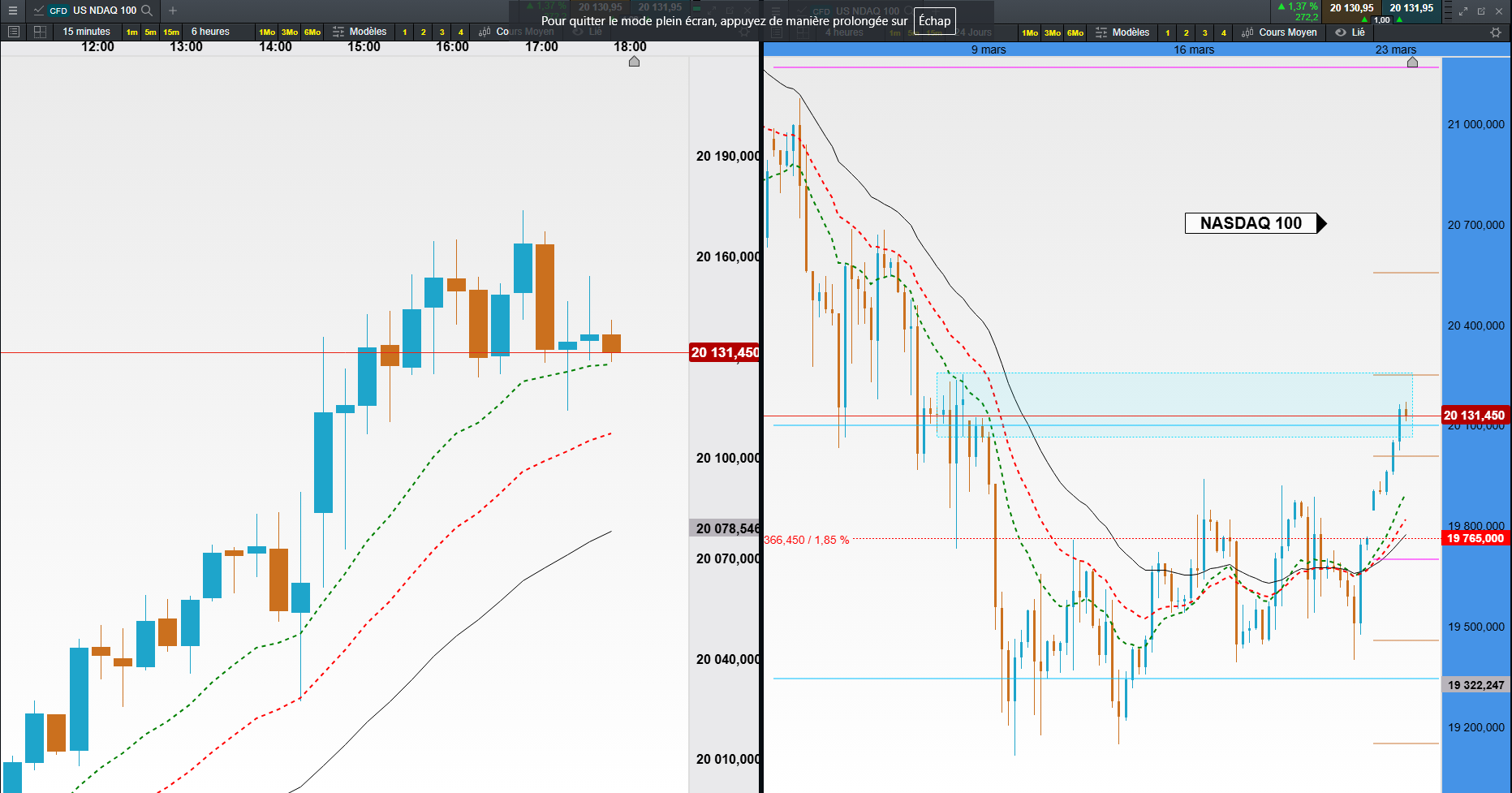Image resolution: width=1512 pixels, height=793 pixels.
Task: Load model 4 on left chart
Action: [461, 32]
